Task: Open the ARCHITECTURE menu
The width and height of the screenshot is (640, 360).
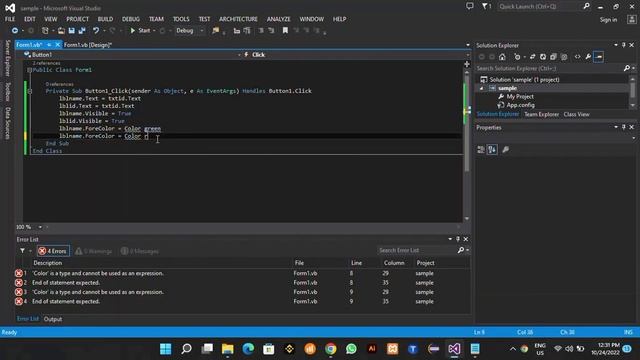Action: pyautogui.click(x=238, y=19)
